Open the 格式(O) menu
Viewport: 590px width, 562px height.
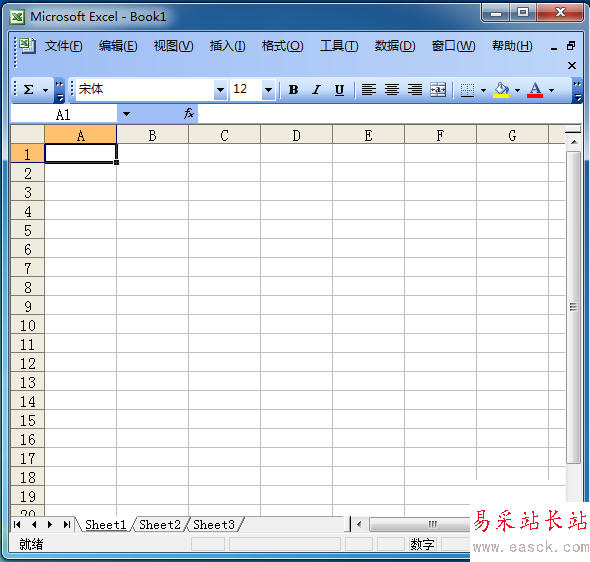[x=283, y=46]
